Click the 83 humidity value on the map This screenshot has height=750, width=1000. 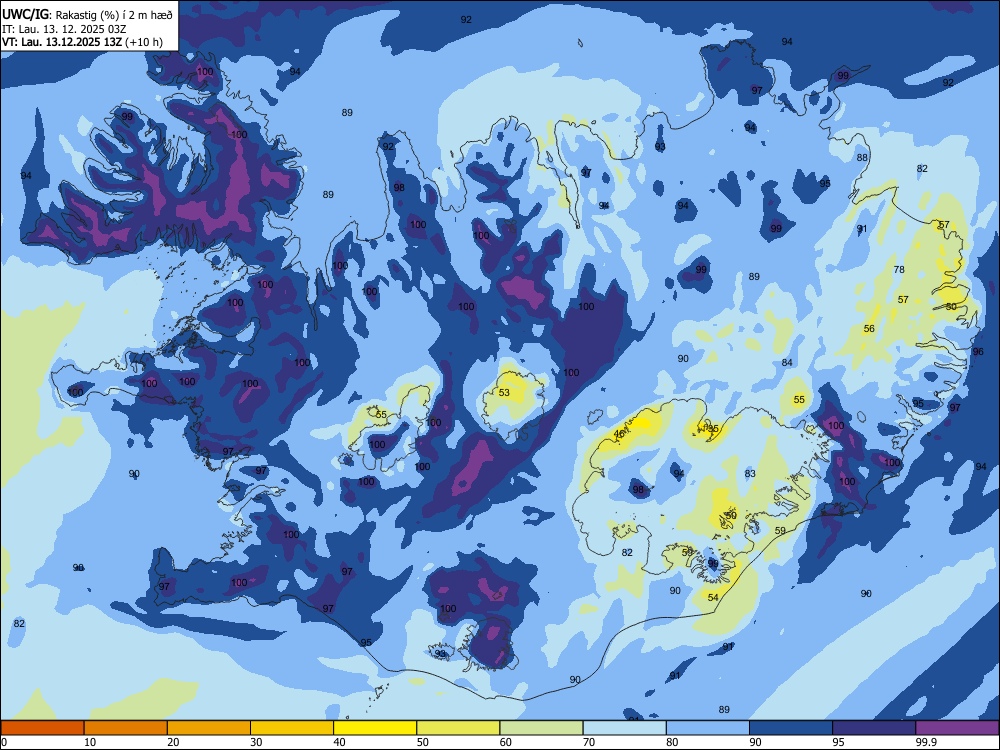pyautogui.click(x=750, y=473)
